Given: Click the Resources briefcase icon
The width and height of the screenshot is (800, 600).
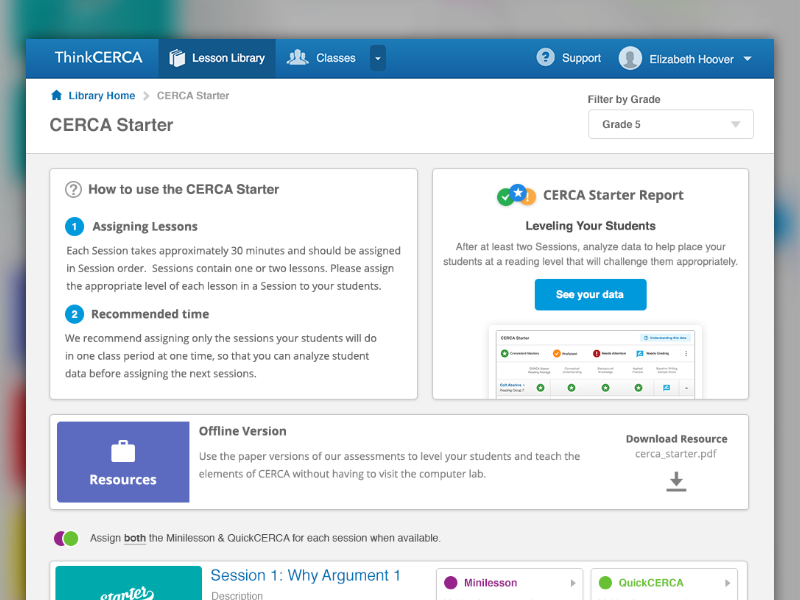Looking at the screenshot, I should click(x=122, y=452).
